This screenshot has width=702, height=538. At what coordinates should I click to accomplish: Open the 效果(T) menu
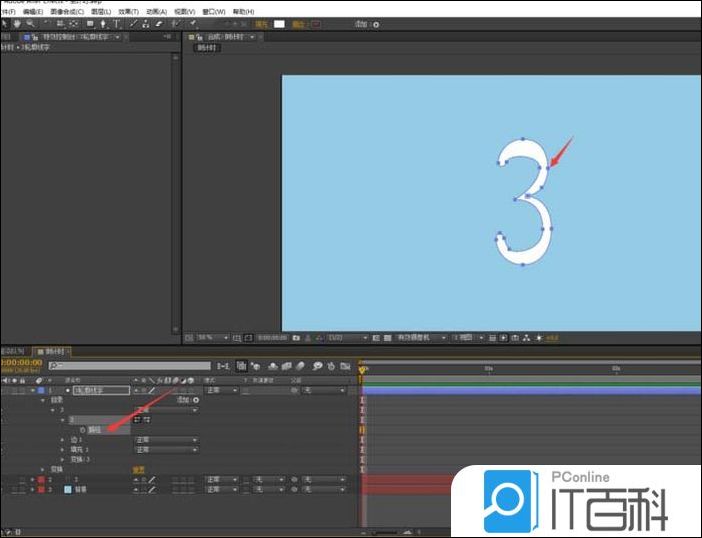click(128, 11)
